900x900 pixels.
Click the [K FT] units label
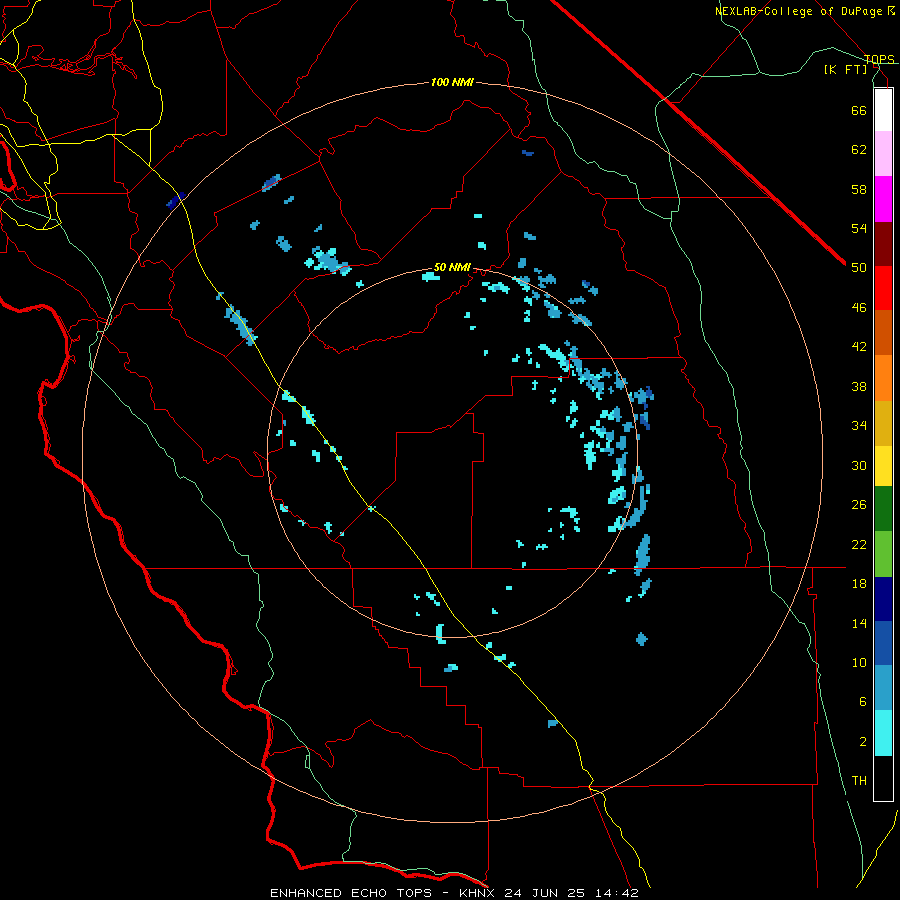845,70
